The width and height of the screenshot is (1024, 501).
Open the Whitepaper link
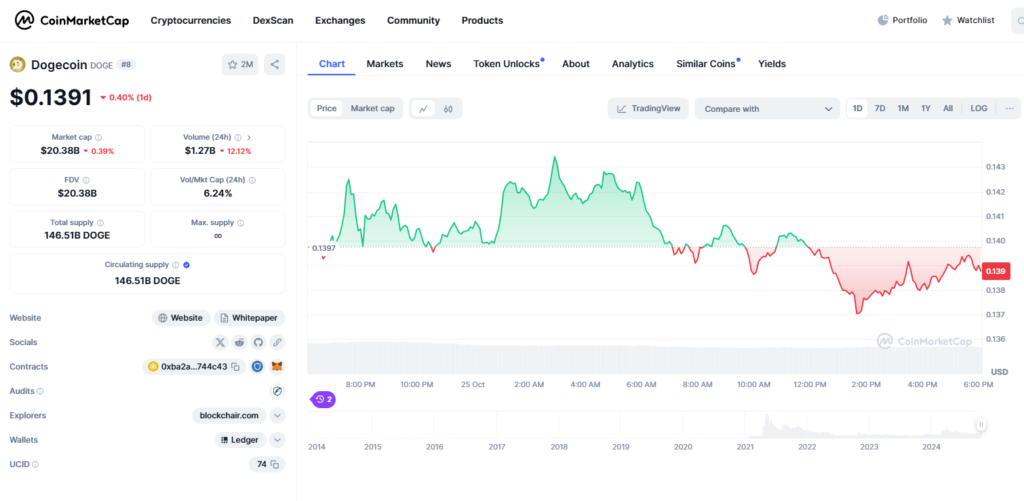click(x=250, y=318)
